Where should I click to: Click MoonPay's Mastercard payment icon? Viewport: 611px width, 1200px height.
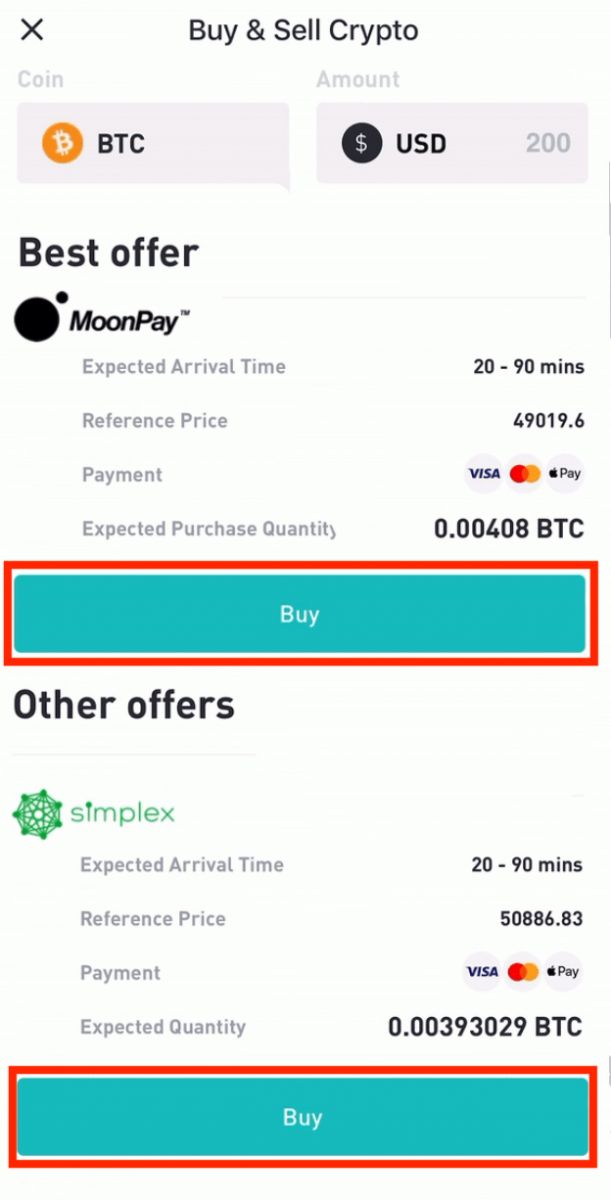[x=524, y=474]
